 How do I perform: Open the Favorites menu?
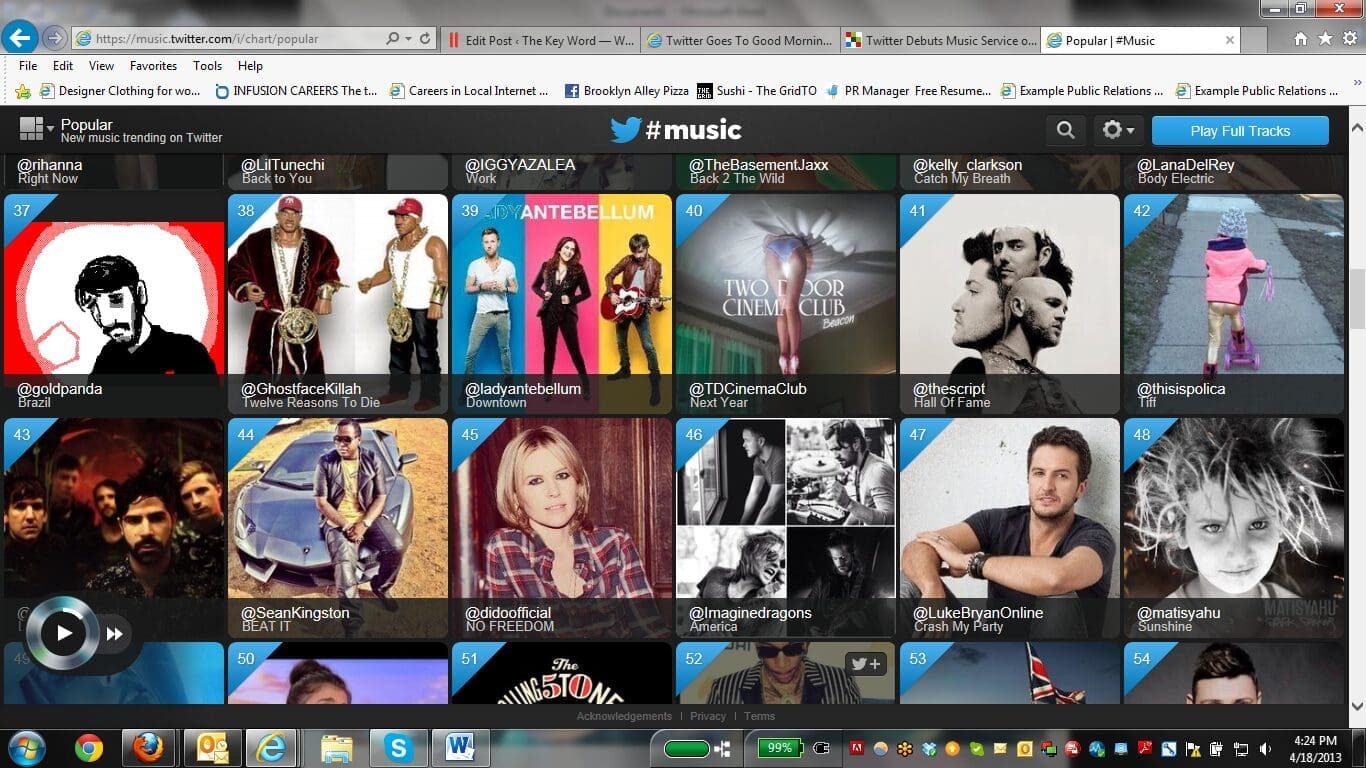click(153, 66)
